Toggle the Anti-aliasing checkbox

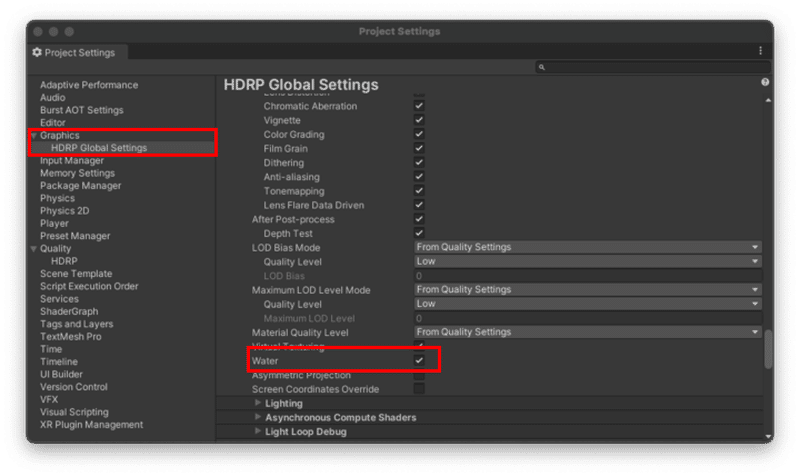coord(419,177)
